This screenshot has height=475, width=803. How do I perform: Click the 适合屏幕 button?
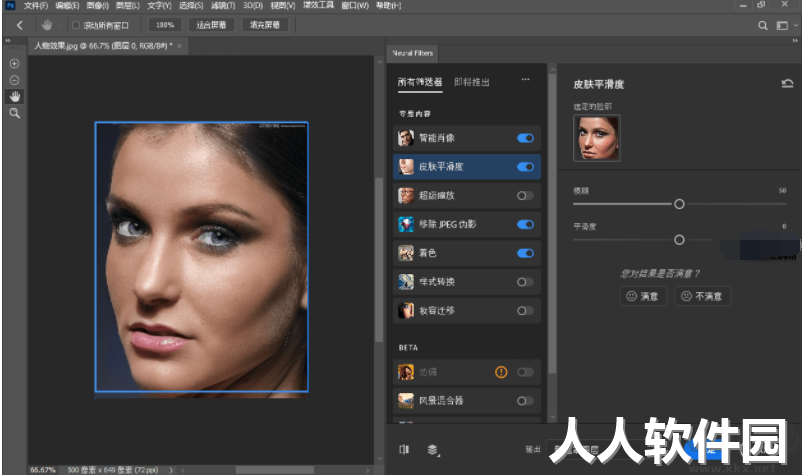(211, 25)
